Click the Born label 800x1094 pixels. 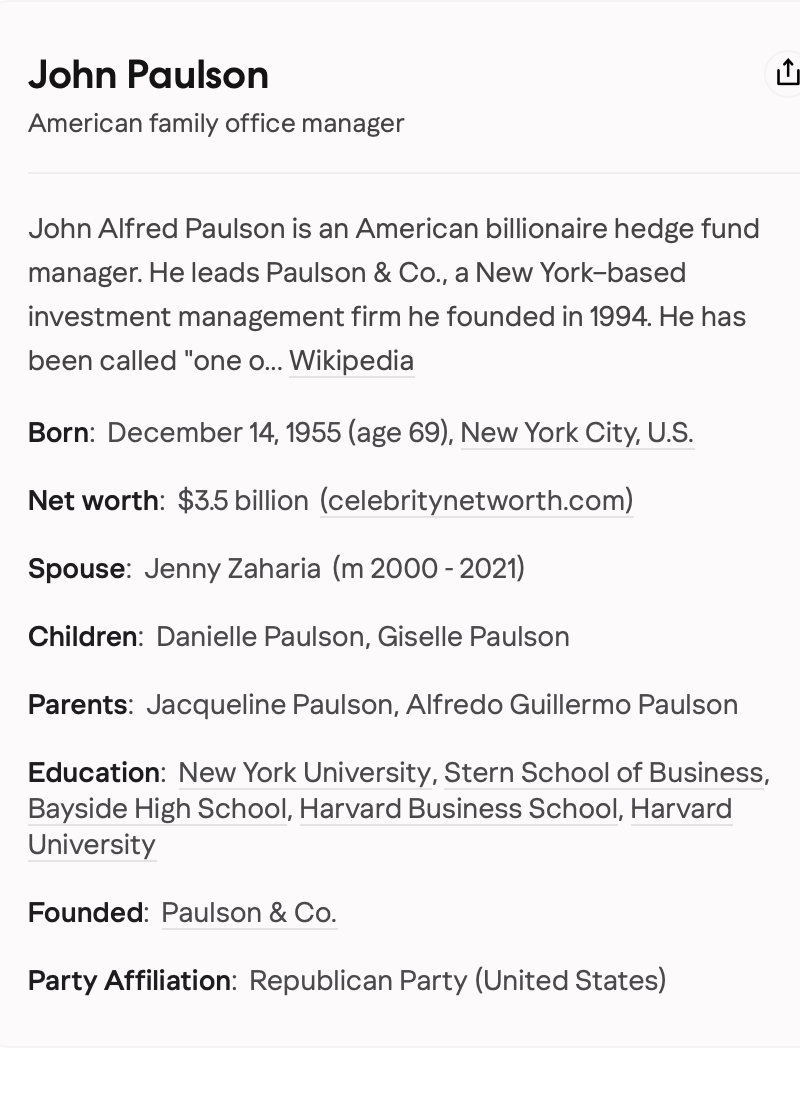58,432
